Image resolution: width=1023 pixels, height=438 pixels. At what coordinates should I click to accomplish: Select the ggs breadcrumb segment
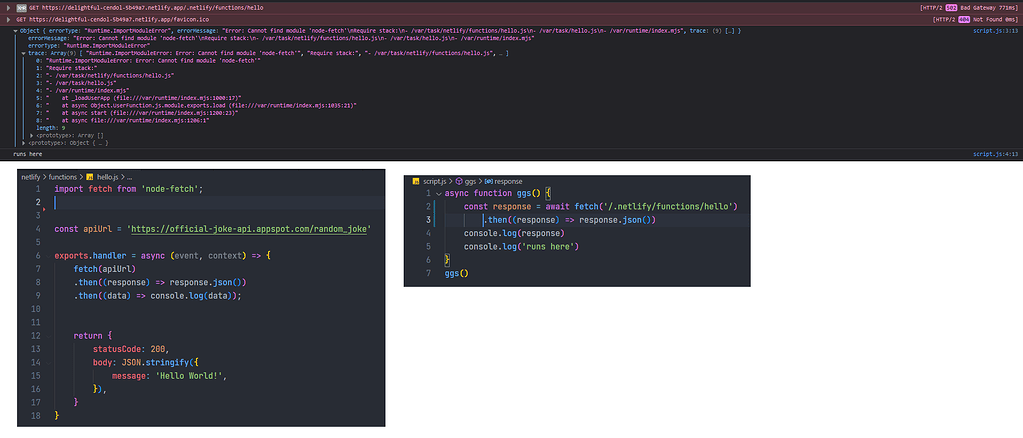pyautogui.click(x=470, y=181)
